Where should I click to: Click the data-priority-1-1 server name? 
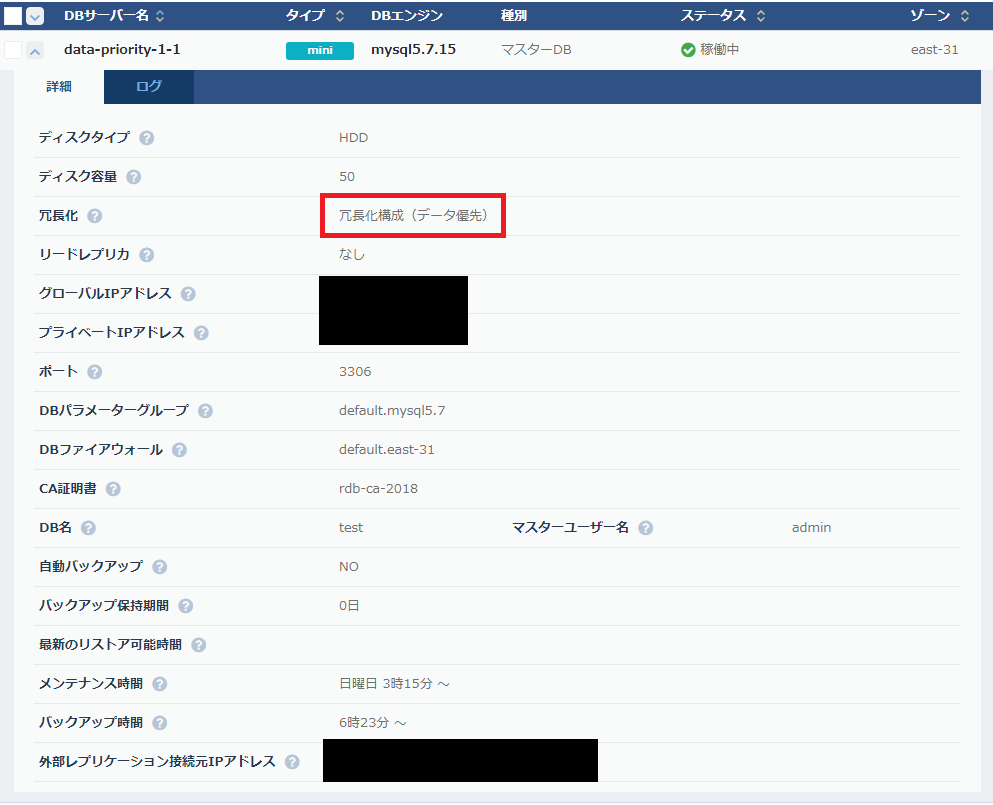tap(122, 49)
